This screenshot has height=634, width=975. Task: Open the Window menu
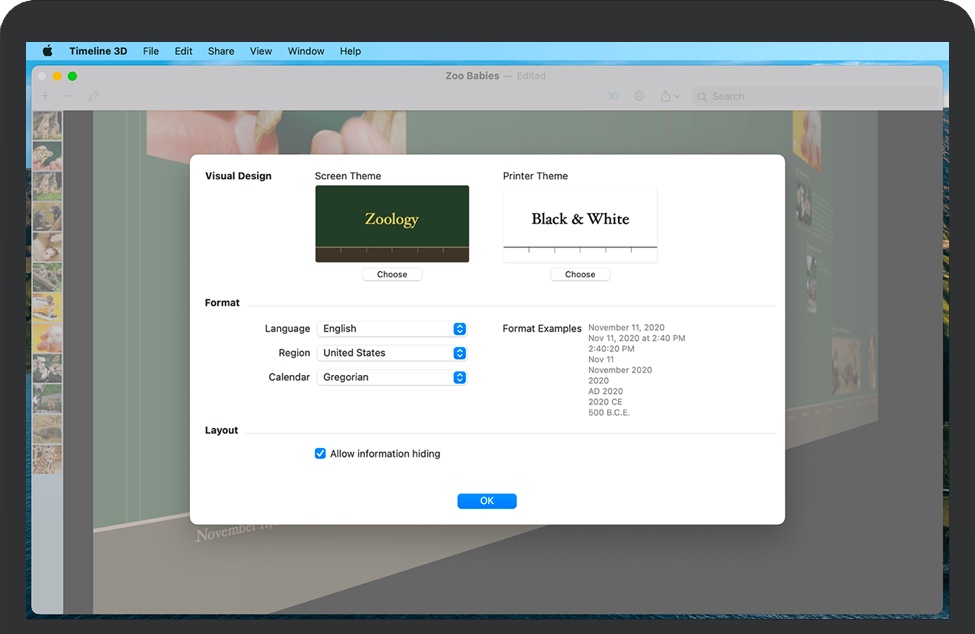(x=305, y=51)
